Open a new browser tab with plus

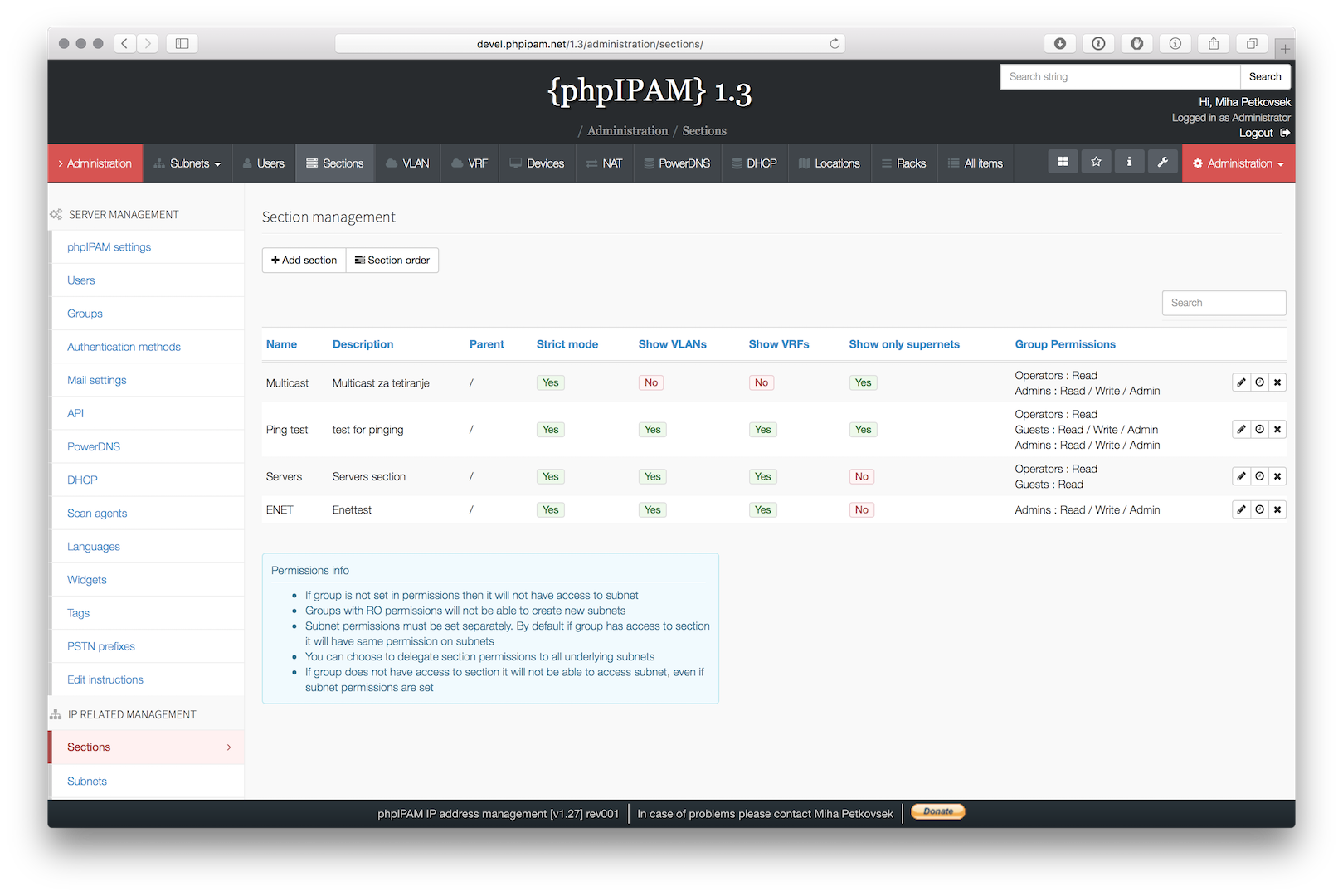(x=1285, y=48)
